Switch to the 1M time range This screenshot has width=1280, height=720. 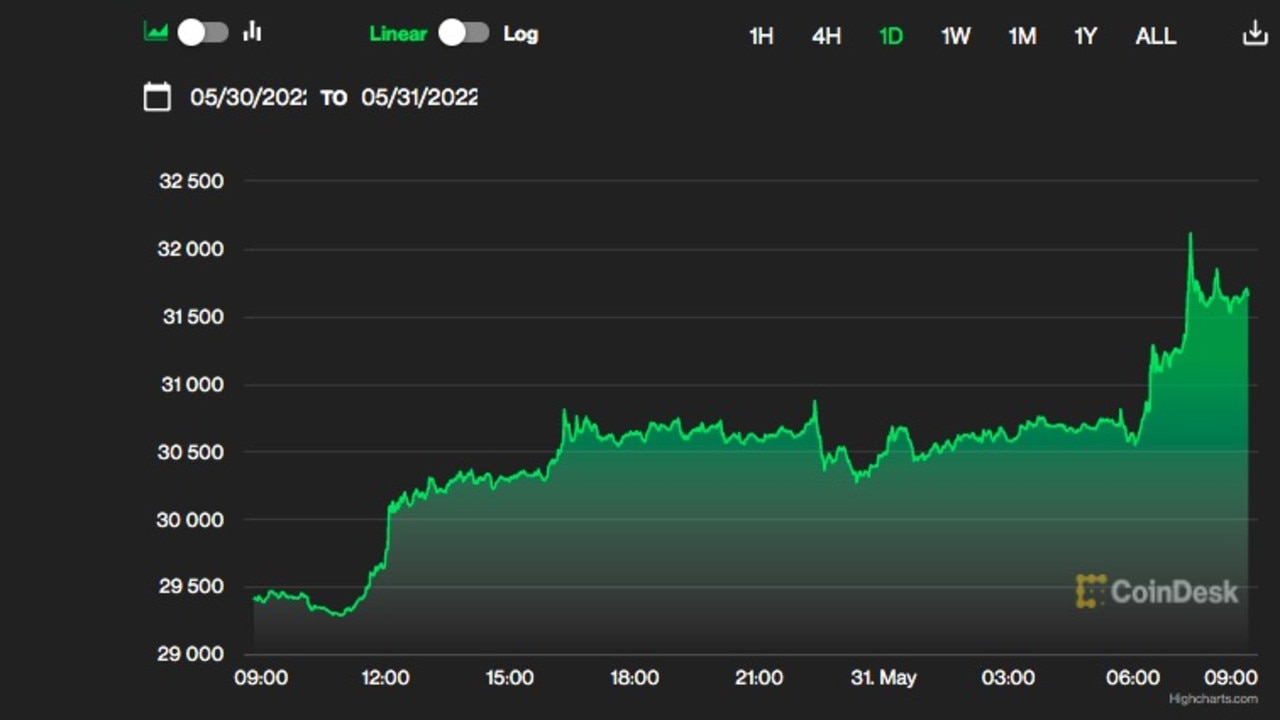(x=1022, y=36)
